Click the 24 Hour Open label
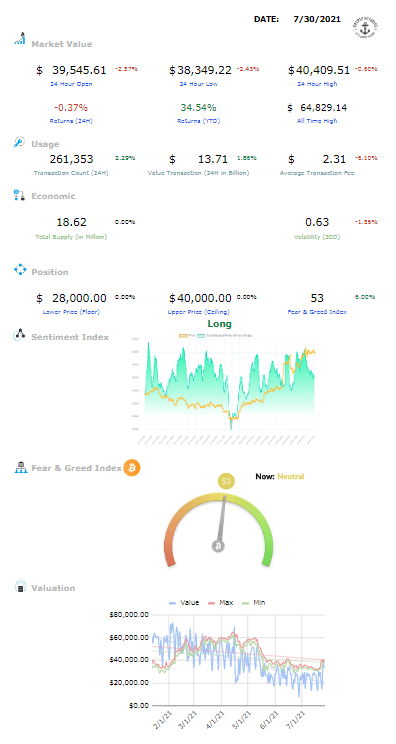Screen dimensions: 396x744 click(x=71, y=84)
